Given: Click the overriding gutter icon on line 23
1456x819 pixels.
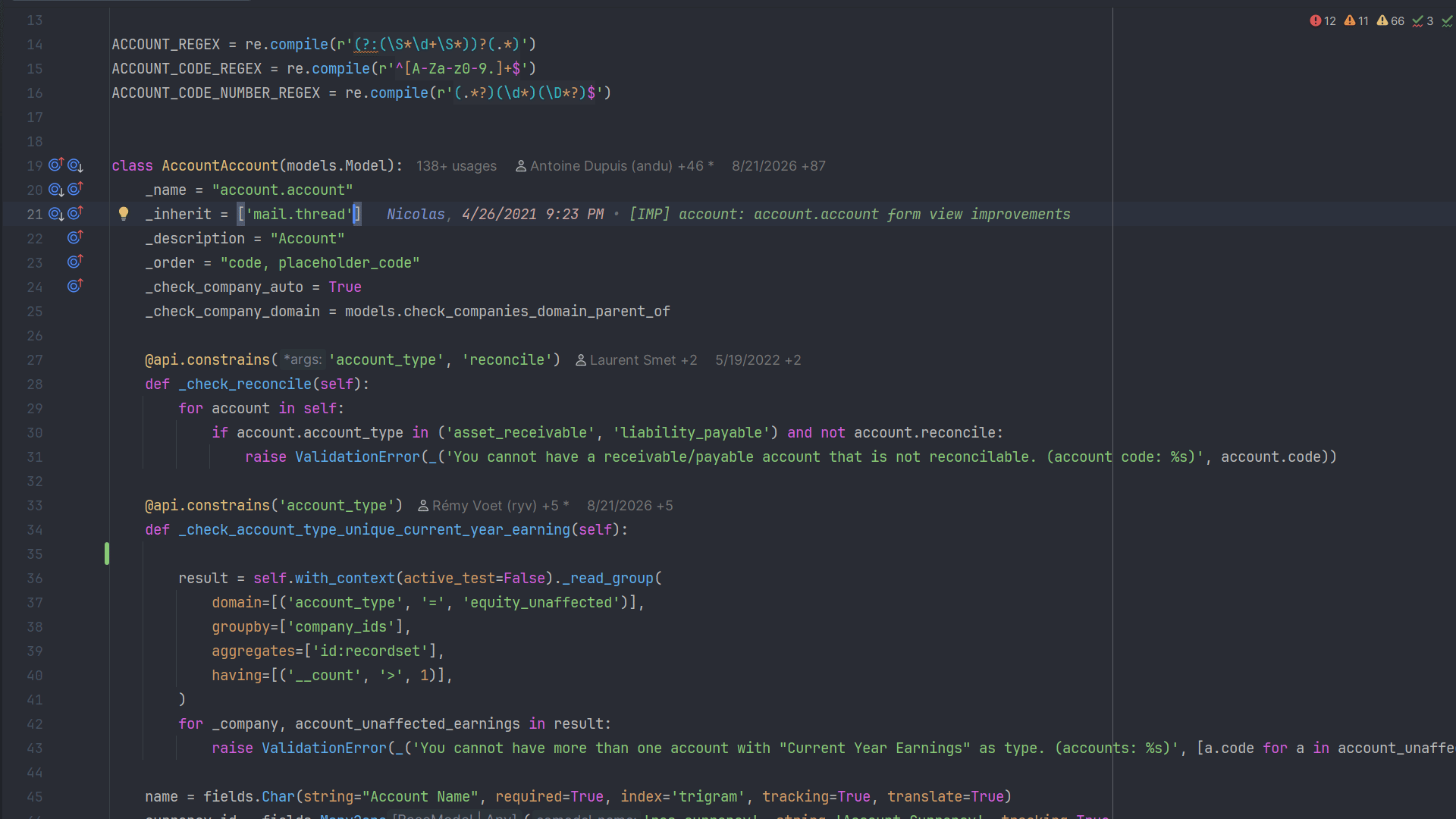Looking at the screenshot, I should pos(75,262).
